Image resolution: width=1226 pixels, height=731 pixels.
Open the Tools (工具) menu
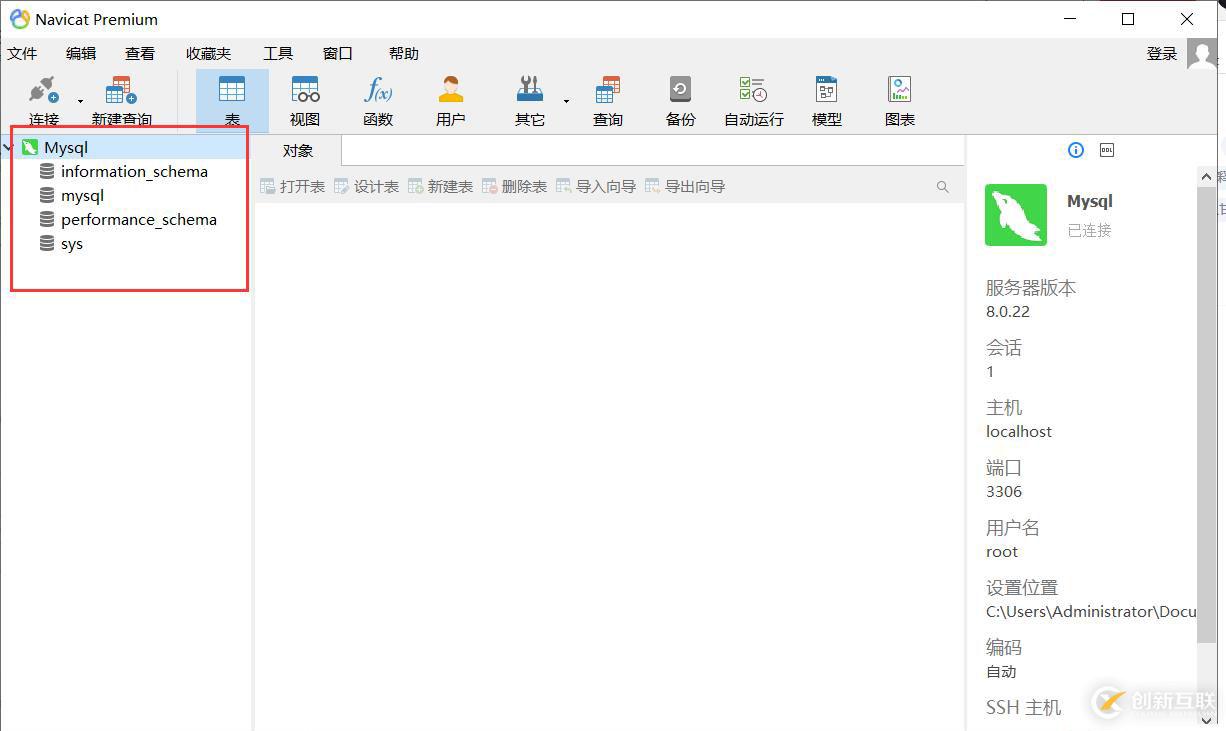(278, 54)
